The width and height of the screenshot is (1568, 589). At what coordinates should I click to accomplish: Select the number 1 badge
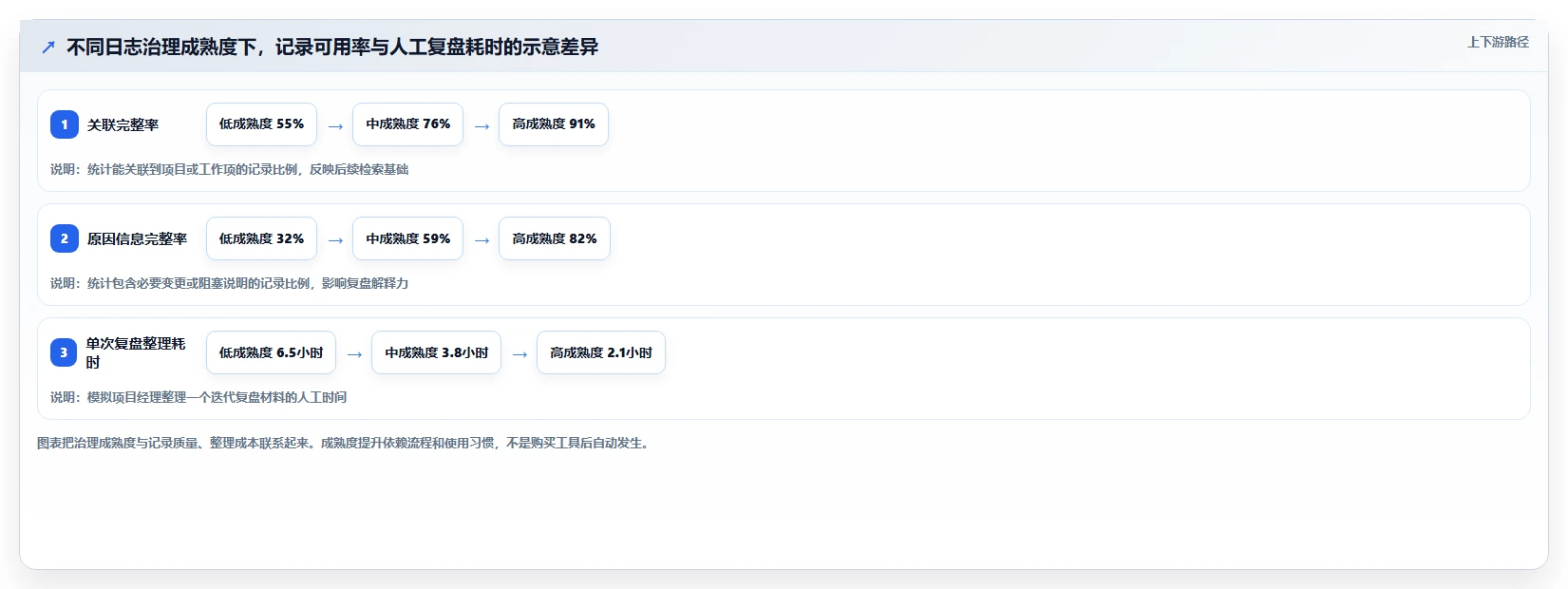(x=65, y=124)
